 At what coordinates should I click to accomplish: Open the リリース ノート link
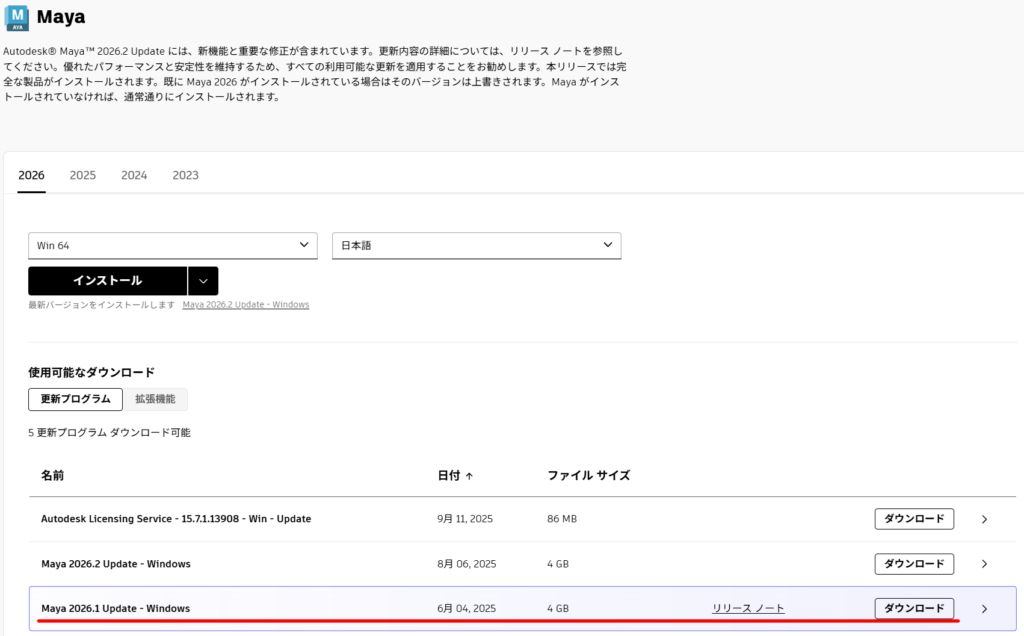coord(748,608)
